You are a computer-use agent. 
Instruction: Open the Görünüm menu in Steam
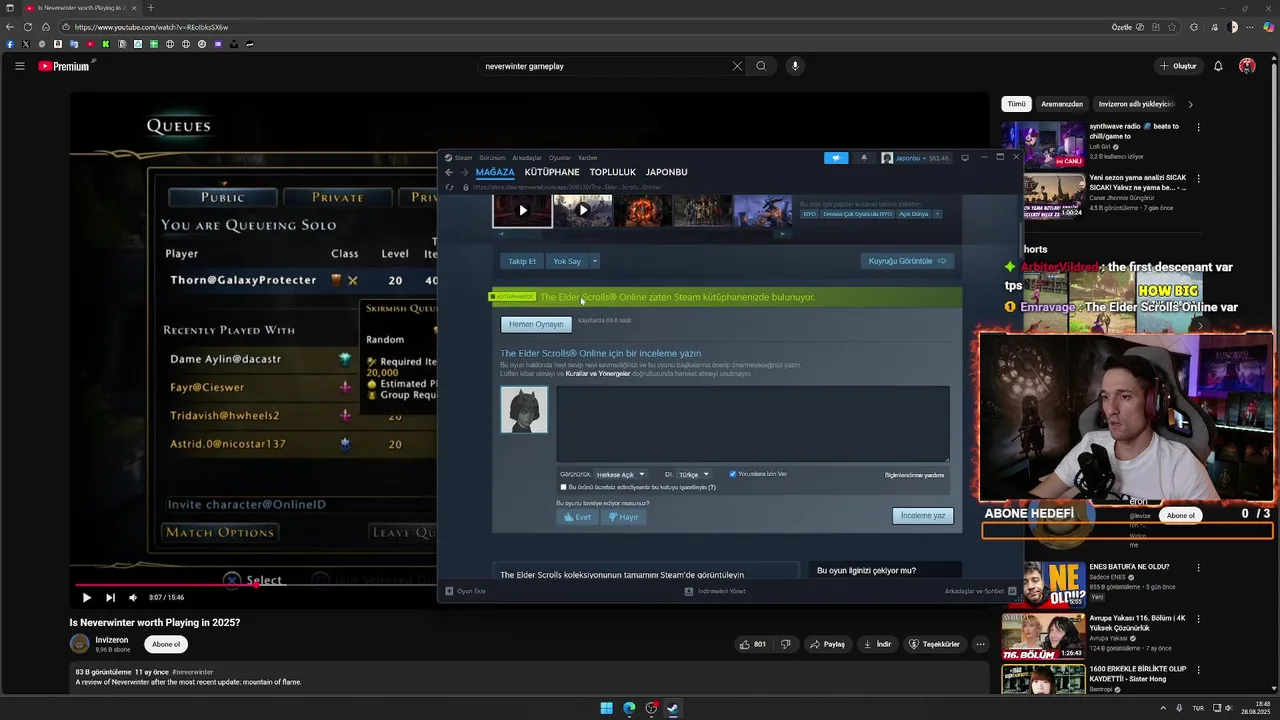pyautogui.click(x=492, y=158)
